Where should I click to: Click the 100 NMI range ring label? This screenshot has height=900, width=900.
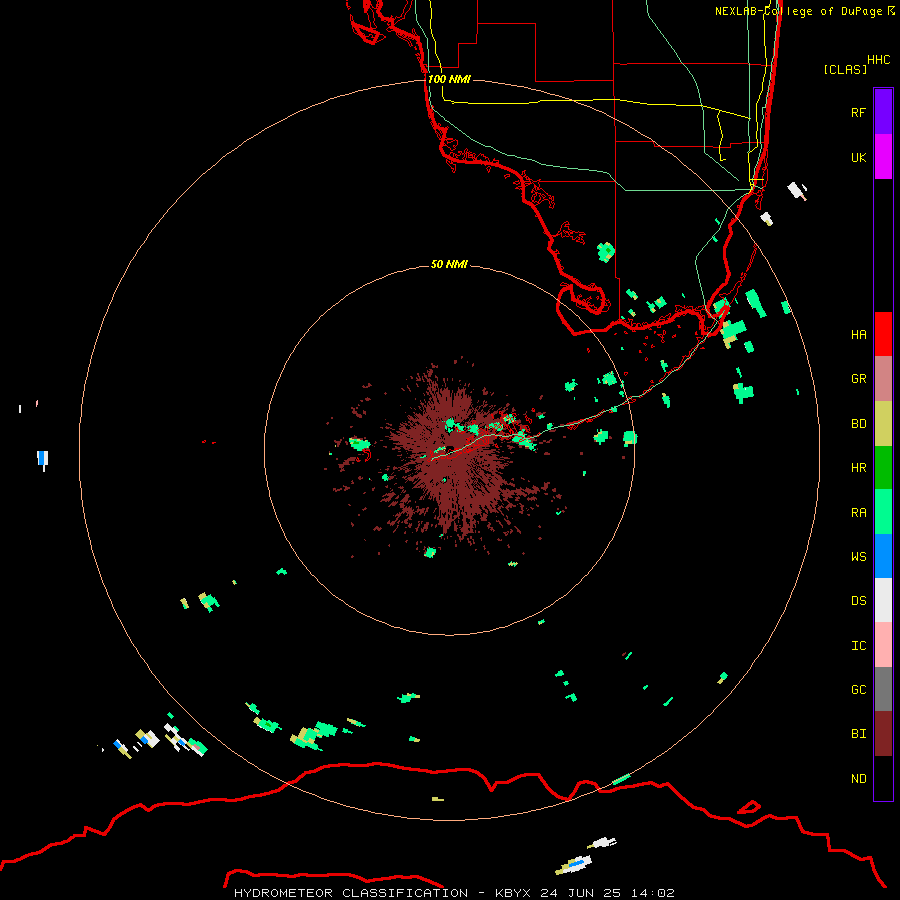pos(449,79)
